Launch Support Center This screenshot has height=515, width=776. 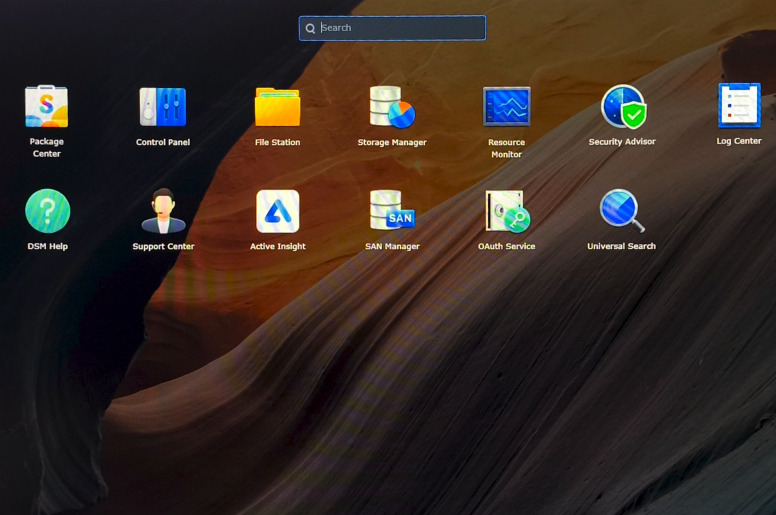coord(163,211)
